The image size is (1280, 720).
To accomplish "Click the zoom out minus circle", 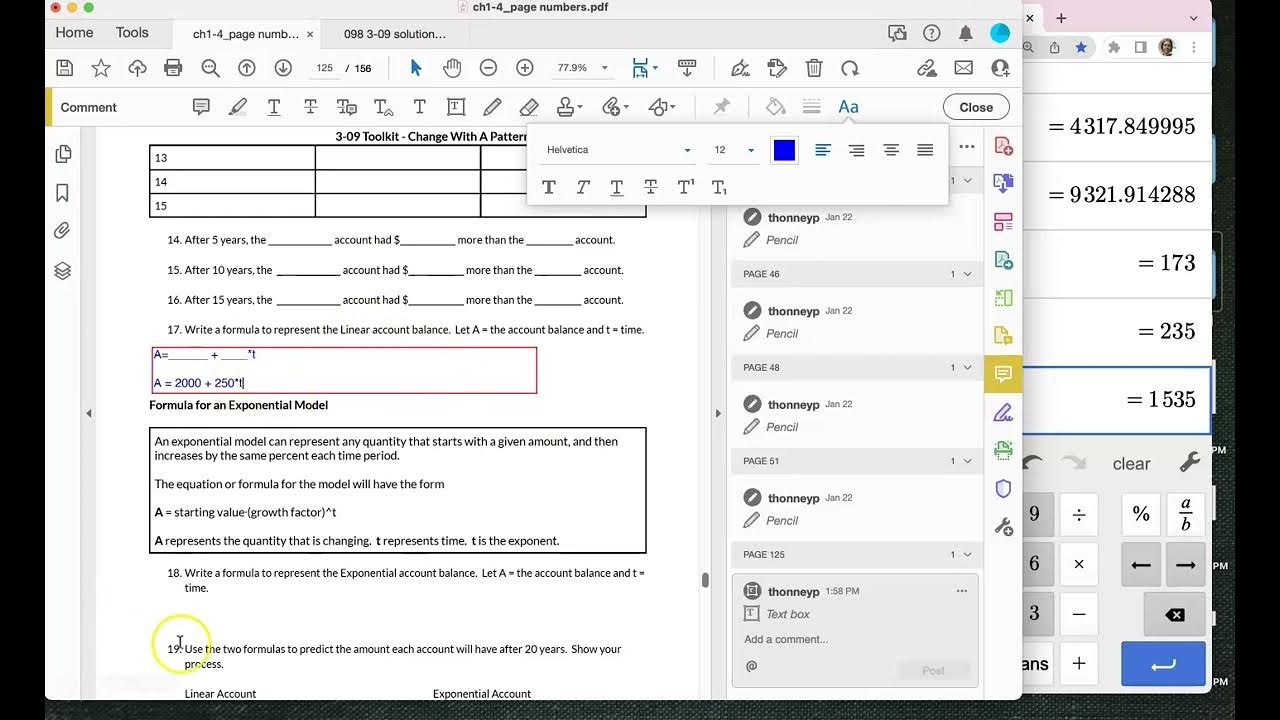I will coord(488,68).
